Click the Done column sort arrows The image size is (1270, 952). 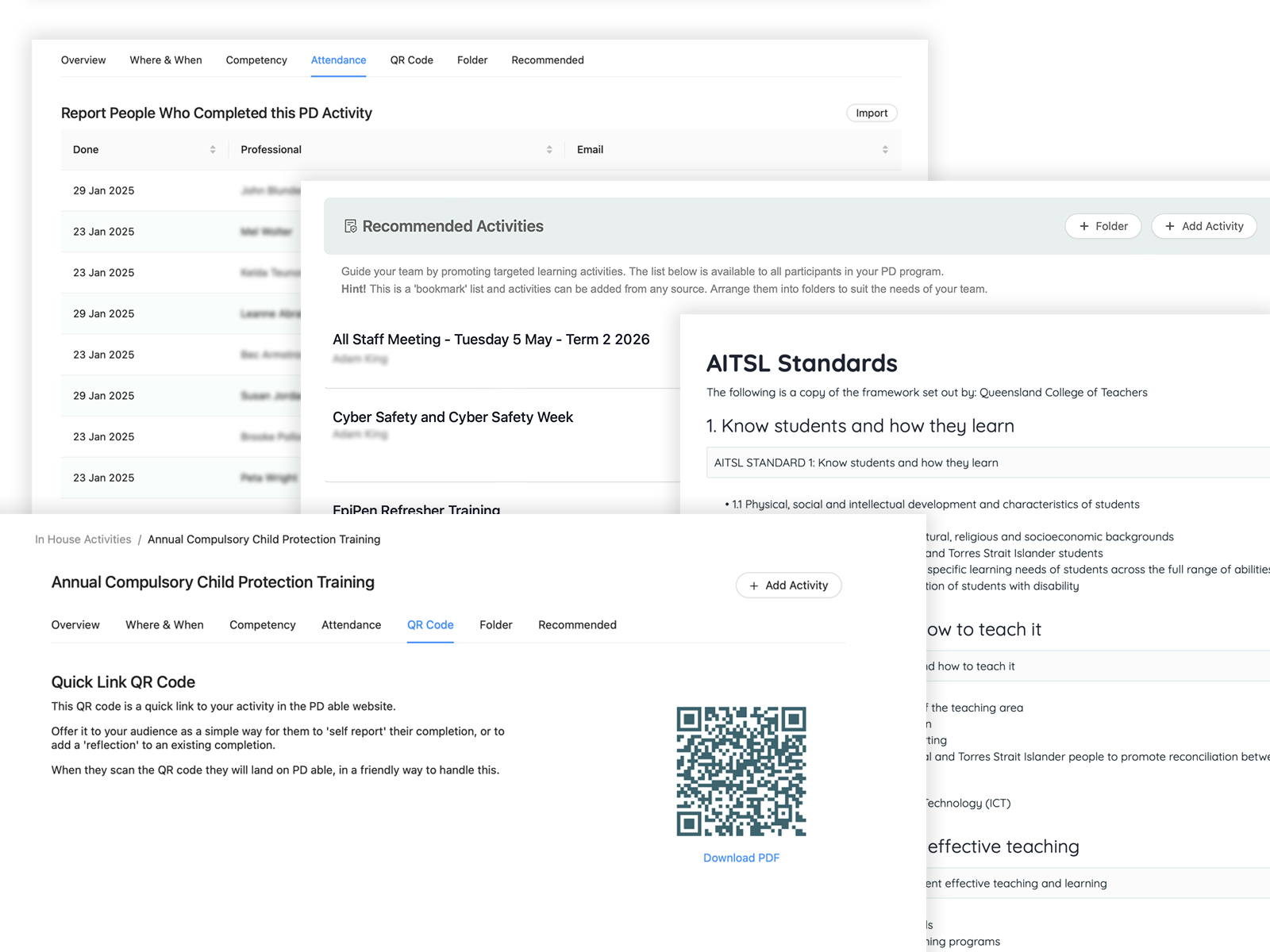click(x=213, y=150)
